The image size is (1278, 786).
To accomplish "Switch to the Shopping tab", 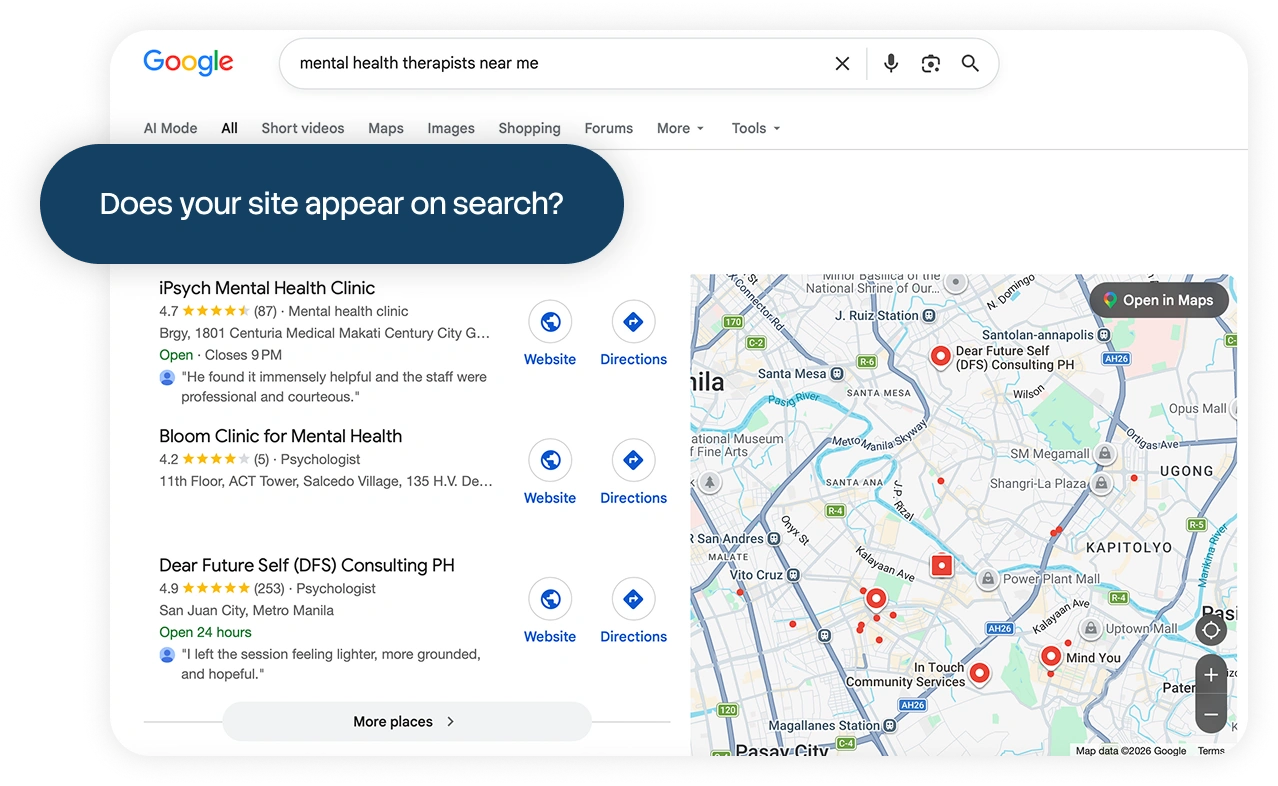I will pos(529,128).
